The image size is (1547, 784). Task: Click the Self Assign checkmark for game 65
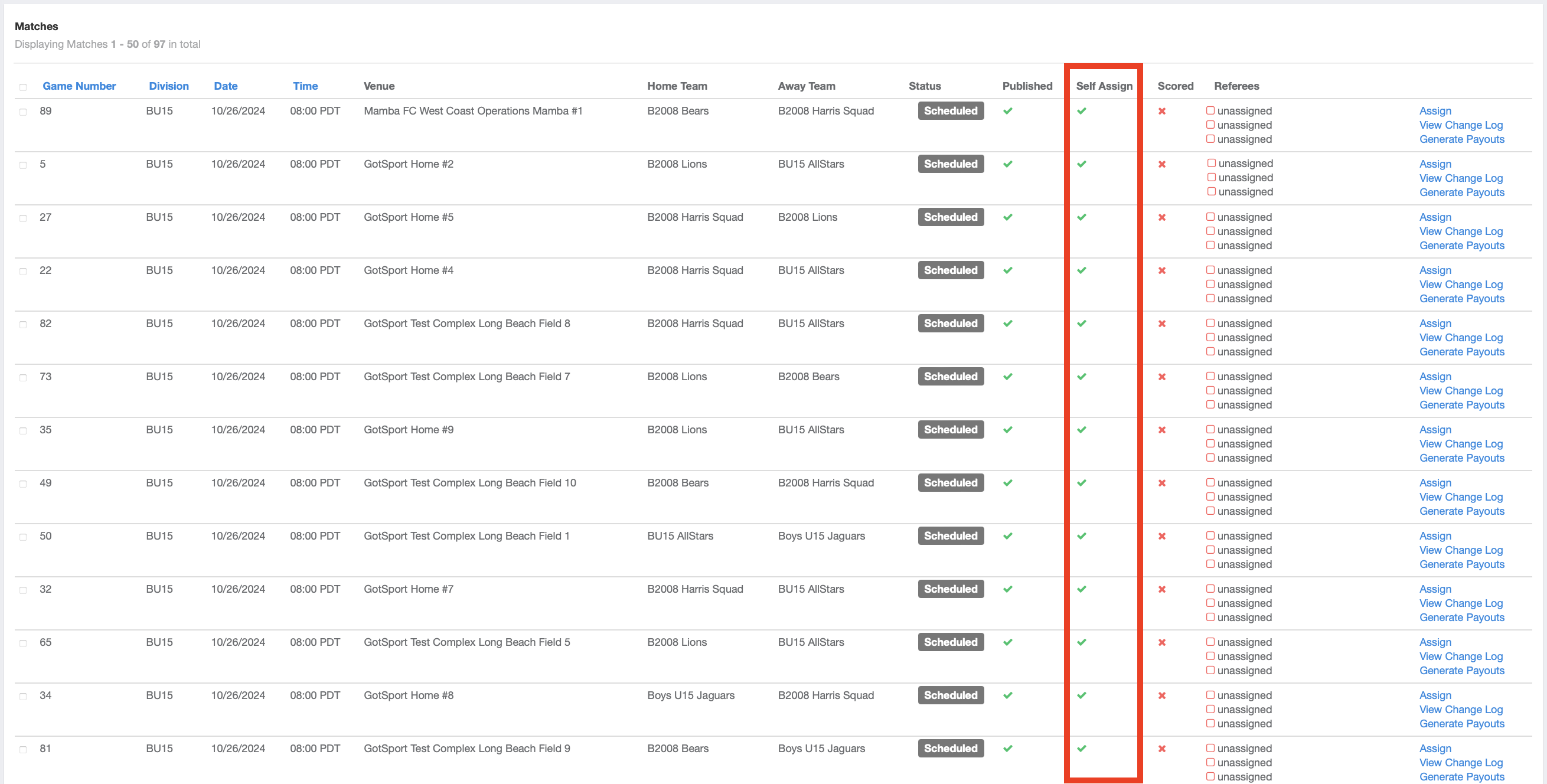pyautogui.click(x=1082, y=642)
